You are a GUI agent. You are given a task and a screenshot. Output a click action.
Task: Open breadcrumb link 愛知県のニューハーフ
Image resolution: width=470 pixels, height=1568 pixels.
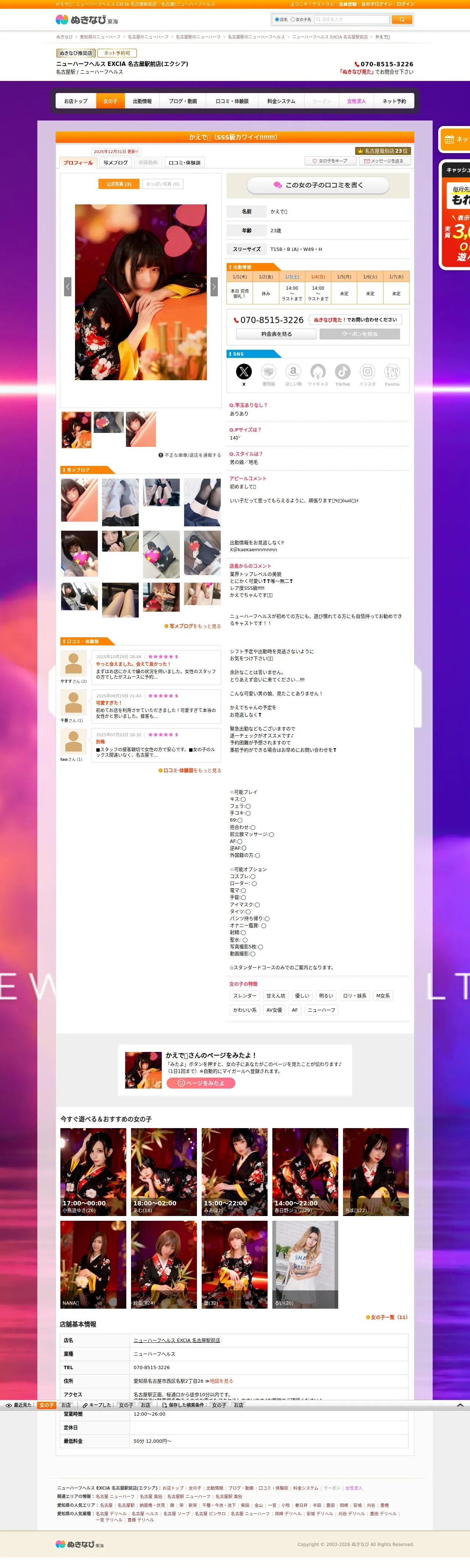tap(100, 37)
